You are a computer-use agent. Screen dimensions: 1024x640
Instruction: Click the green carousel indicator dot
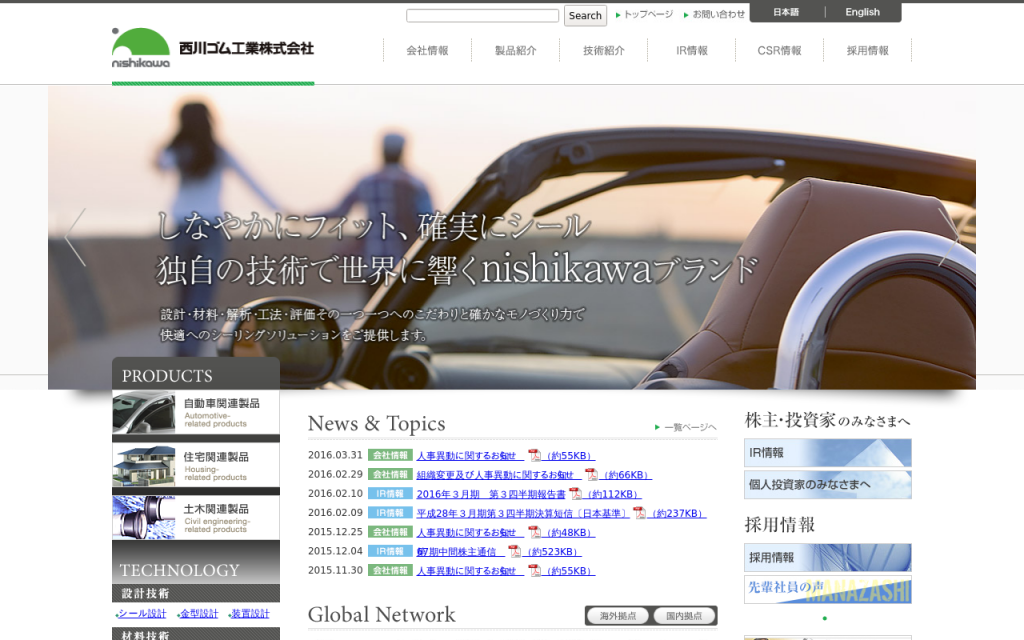[x=825, y=618]
